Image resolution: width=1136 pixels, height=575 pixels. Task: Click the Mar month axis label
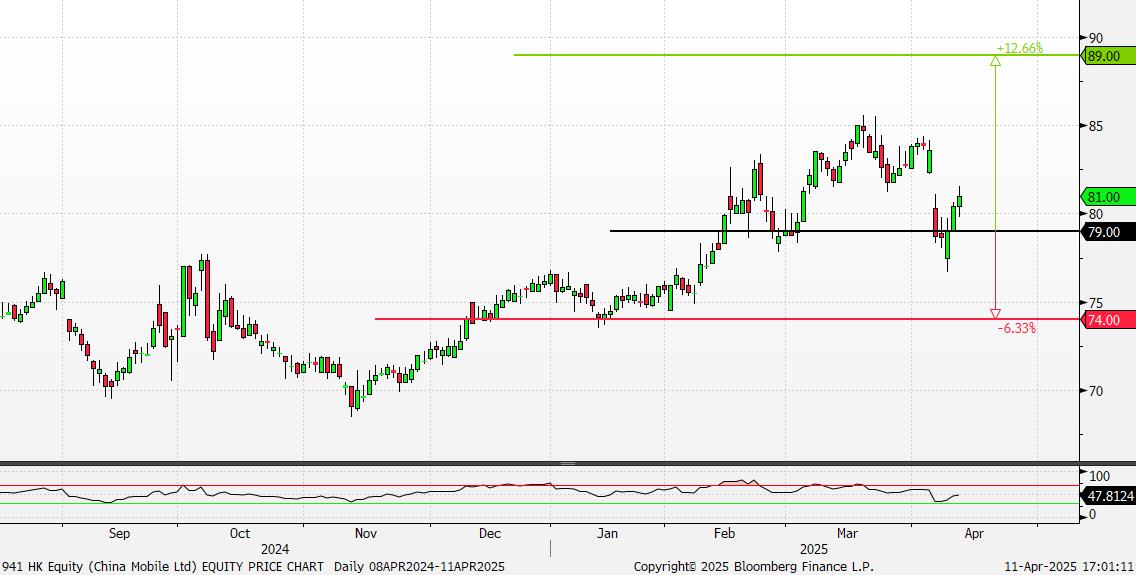pyautogui.click(x=847, y=534)
